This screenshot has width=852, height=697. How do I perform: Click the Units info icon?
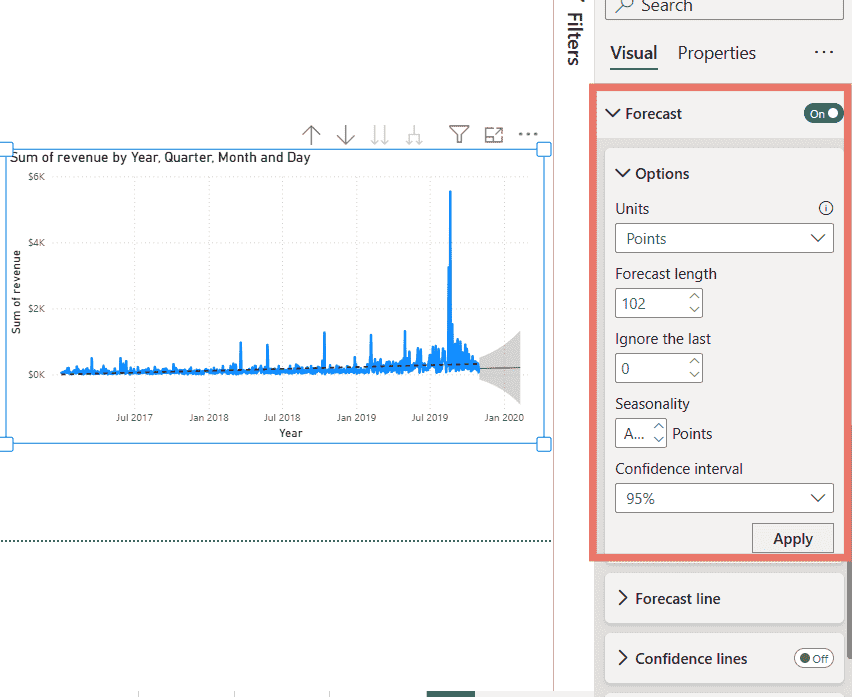coord(825,208)
